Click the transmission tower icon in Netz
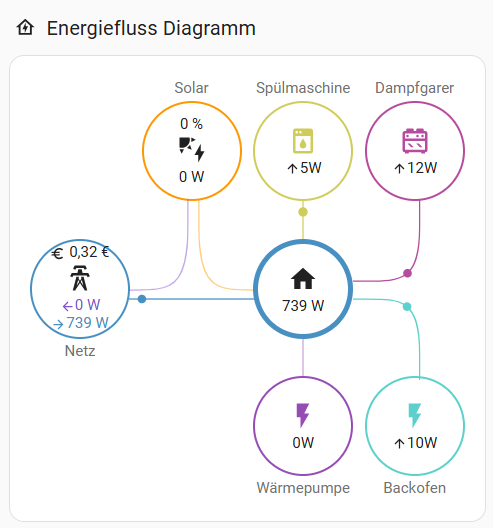The height and width of the screenshot is (528, 493). coord(80,278)
